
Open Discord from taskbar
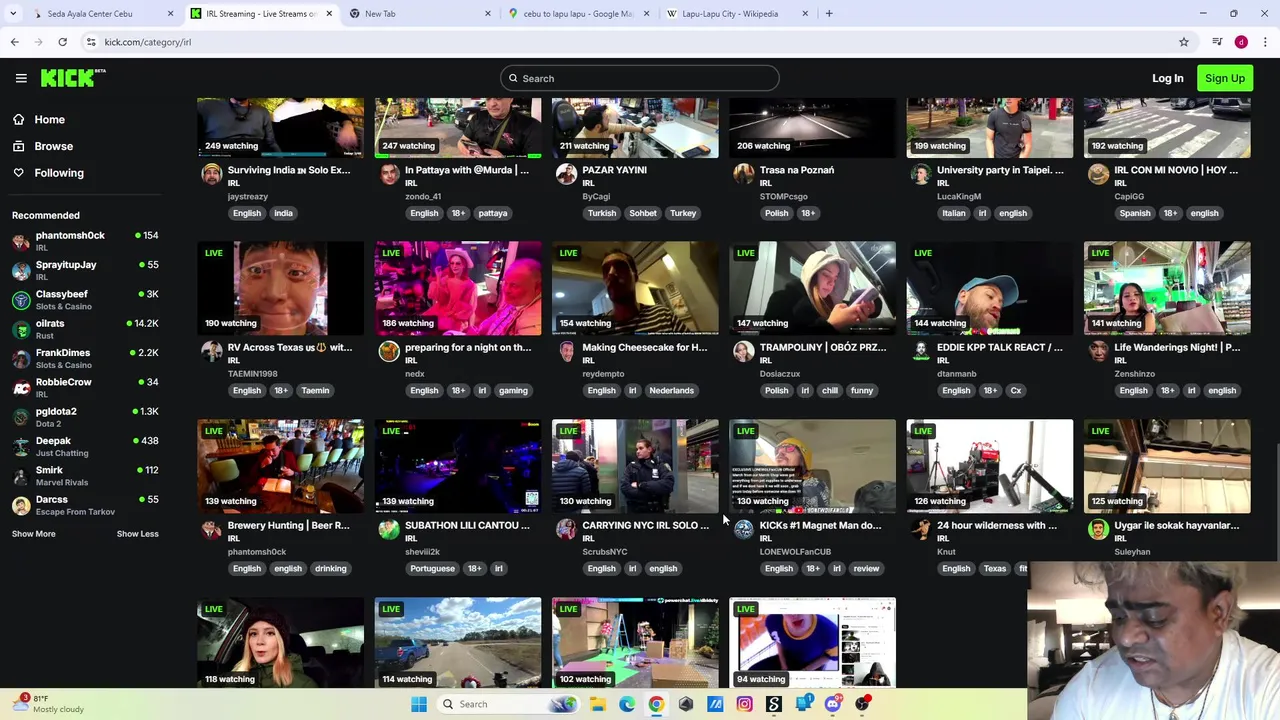pyautogui.click(x=832, y=704)
